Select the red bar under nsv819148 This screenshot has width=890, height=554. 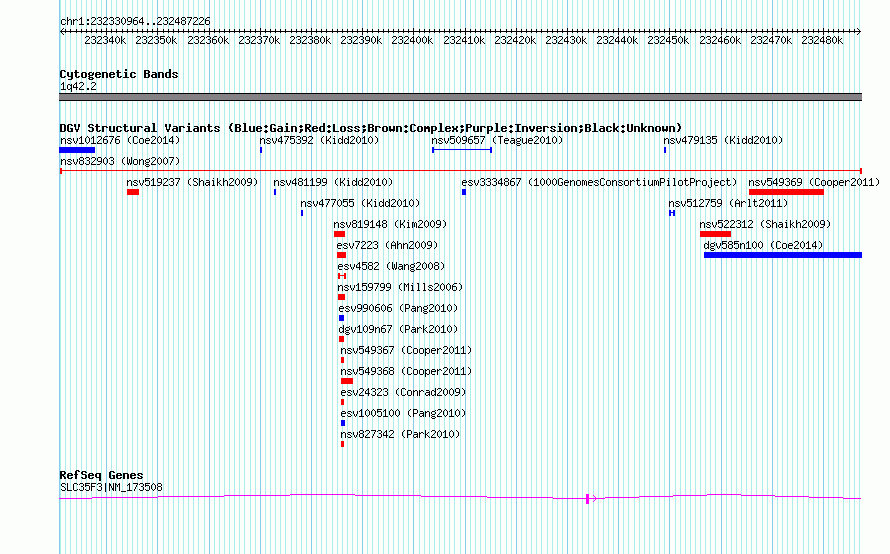pos(339,234)
